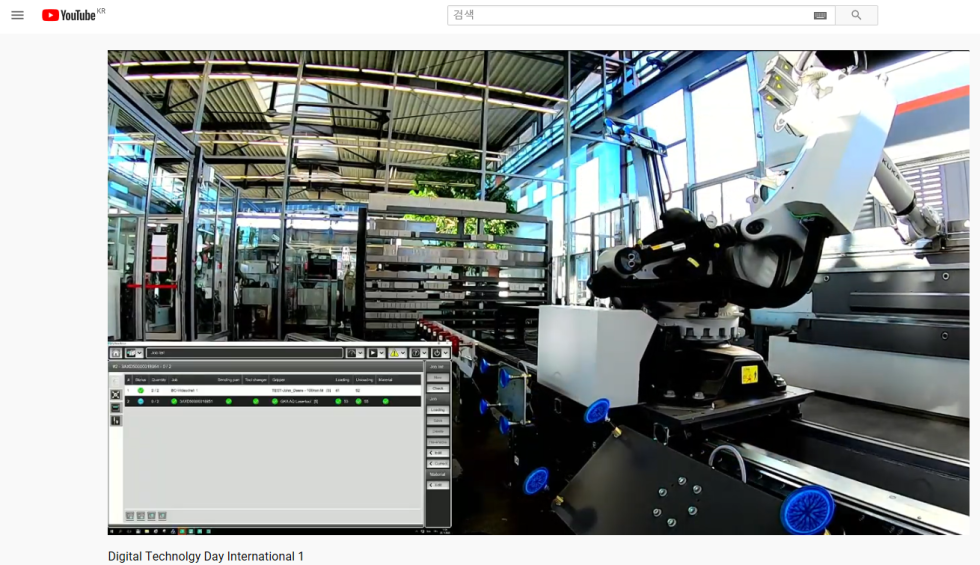The height and width of the screenshot is (565, 980).
Task: Click the fit-to-screen icon in left sidebar
Action: point(116,394)
